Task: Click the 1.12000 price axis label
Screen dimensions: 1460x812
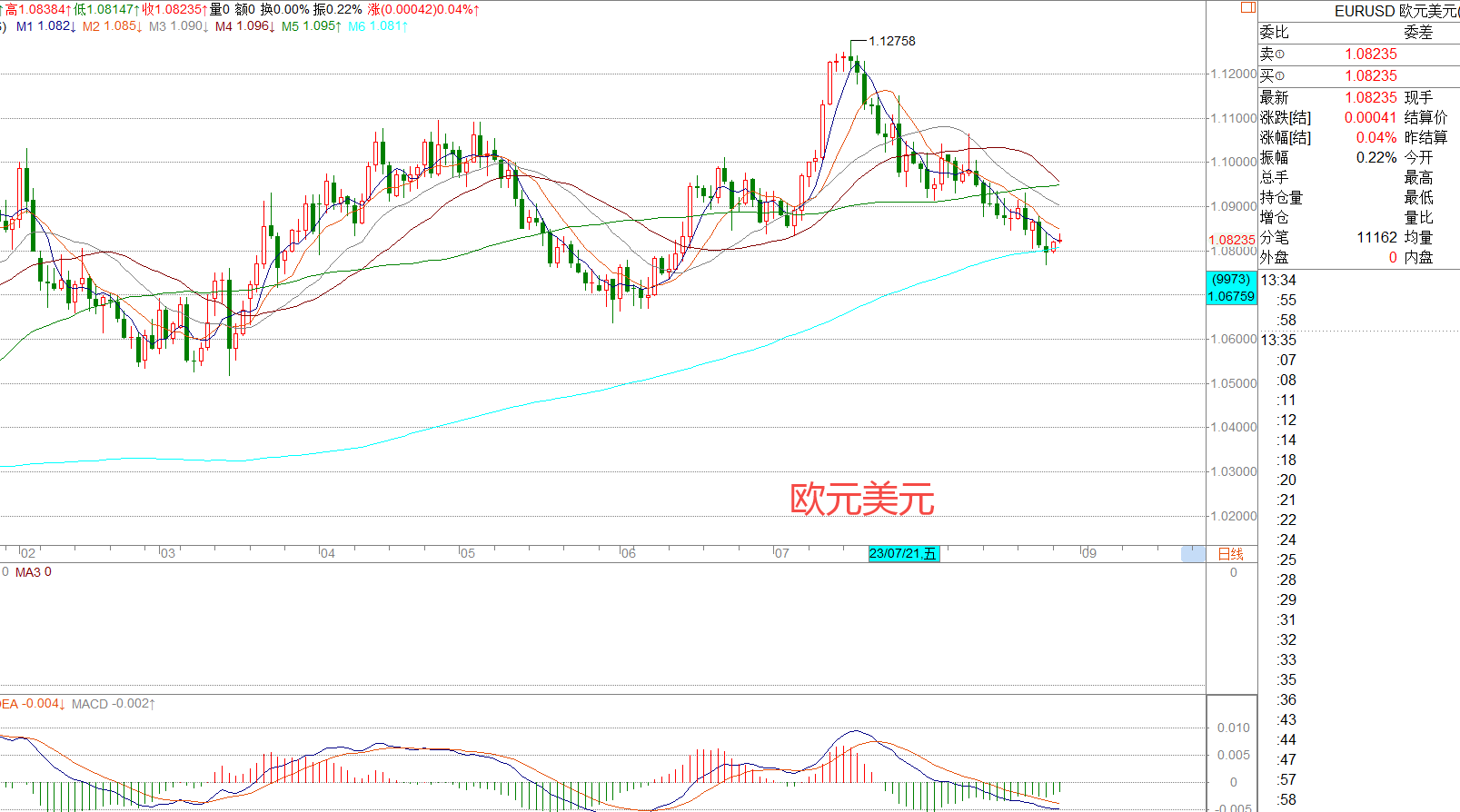Action: [x=1234, y=74]
